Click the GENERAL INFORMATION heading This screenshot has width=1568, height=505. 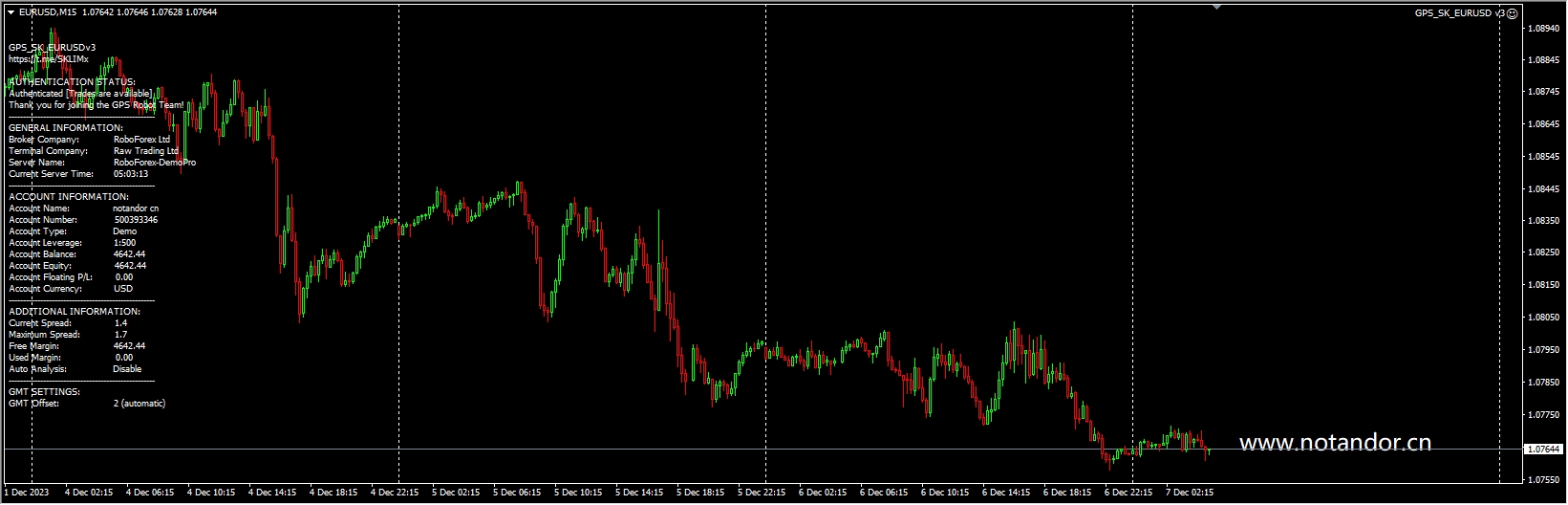pos(66,128)
